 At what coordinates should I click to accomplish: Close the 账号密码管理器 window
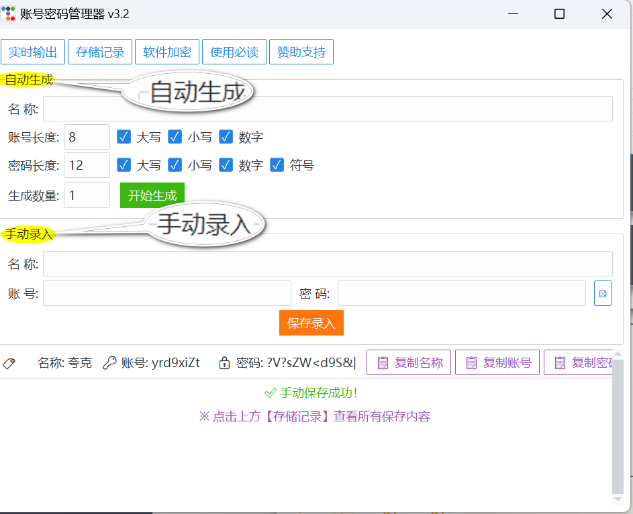pos(607,14)
